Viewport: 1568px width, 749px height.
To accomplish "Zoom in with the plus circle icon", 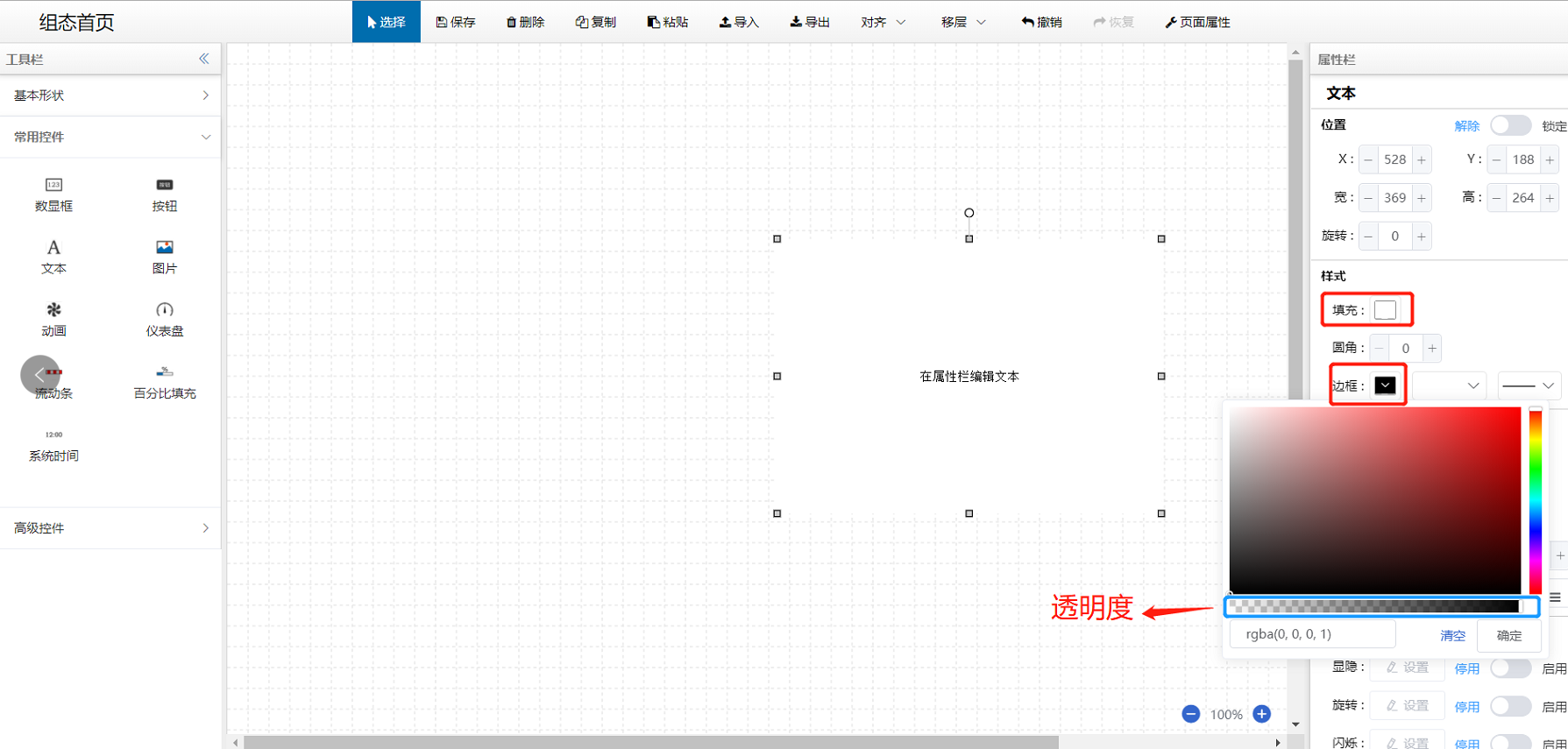I will (x=1261, y=714).
